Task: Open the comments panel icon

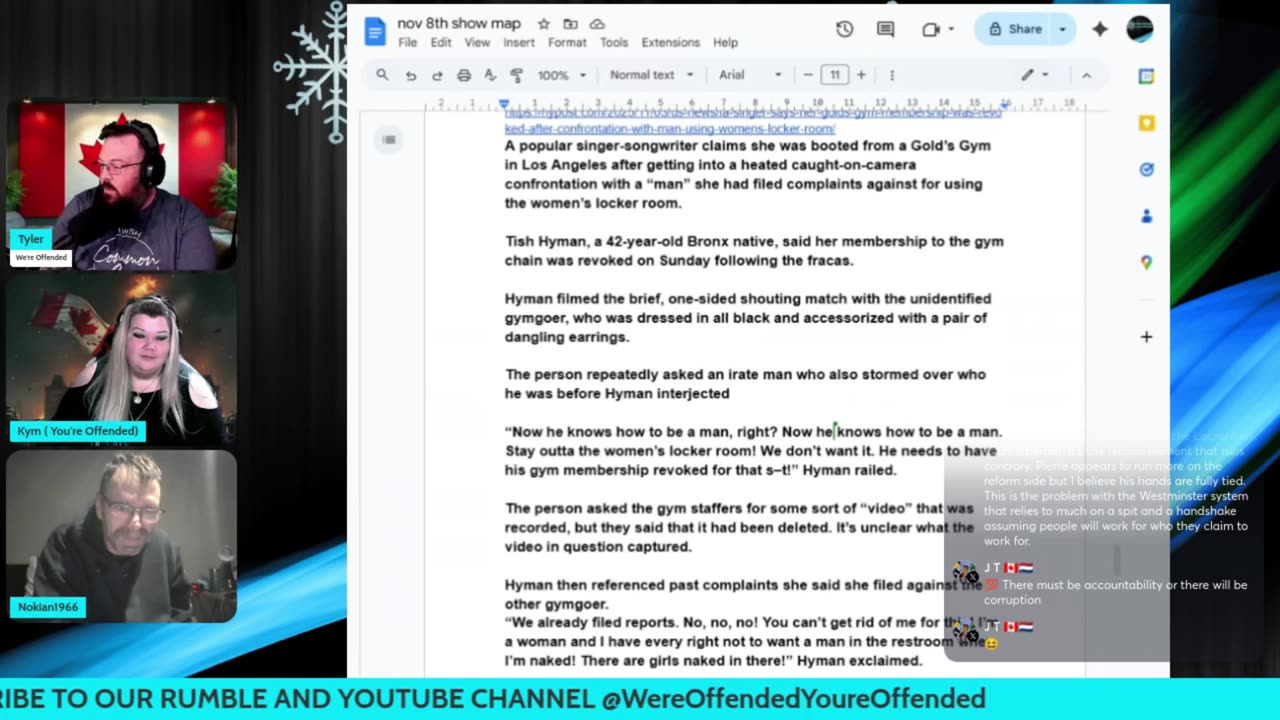Action: (x=885, y=29)
